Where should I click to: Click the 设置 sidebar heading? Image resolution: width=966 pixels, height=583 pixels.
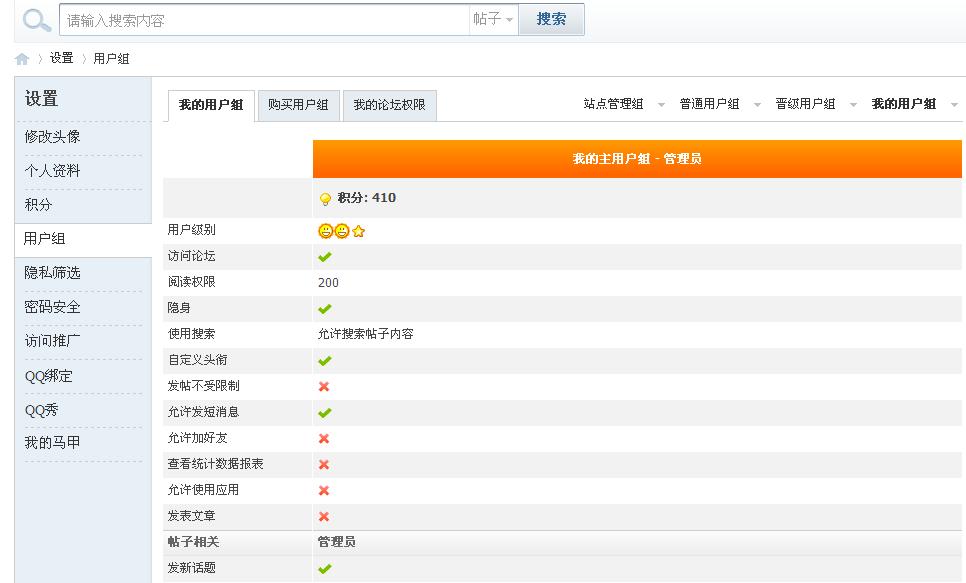[41, 99]
